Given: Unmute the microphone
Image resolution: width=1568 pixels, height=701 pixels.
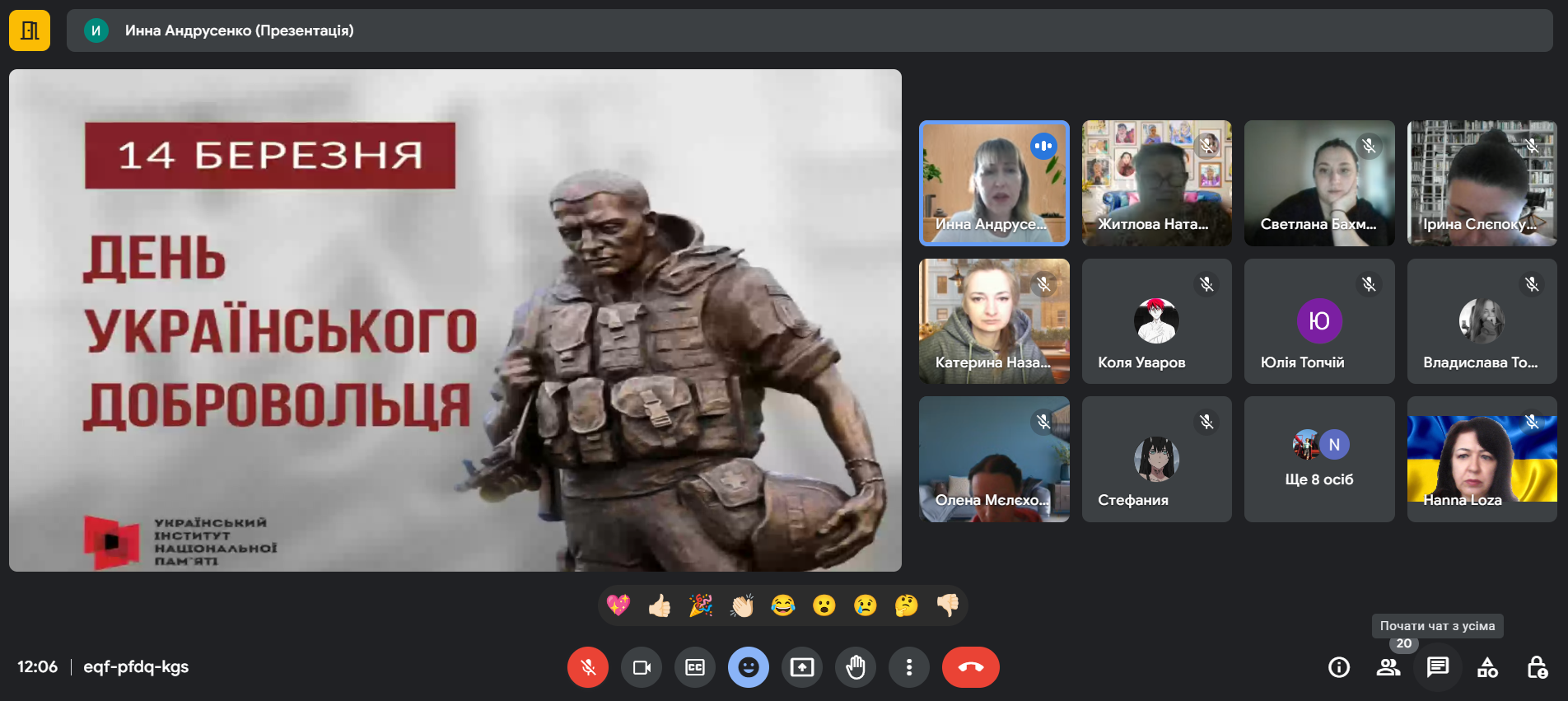Looking at the screenshot, I should pyautogui.click(x=587, y=667).
